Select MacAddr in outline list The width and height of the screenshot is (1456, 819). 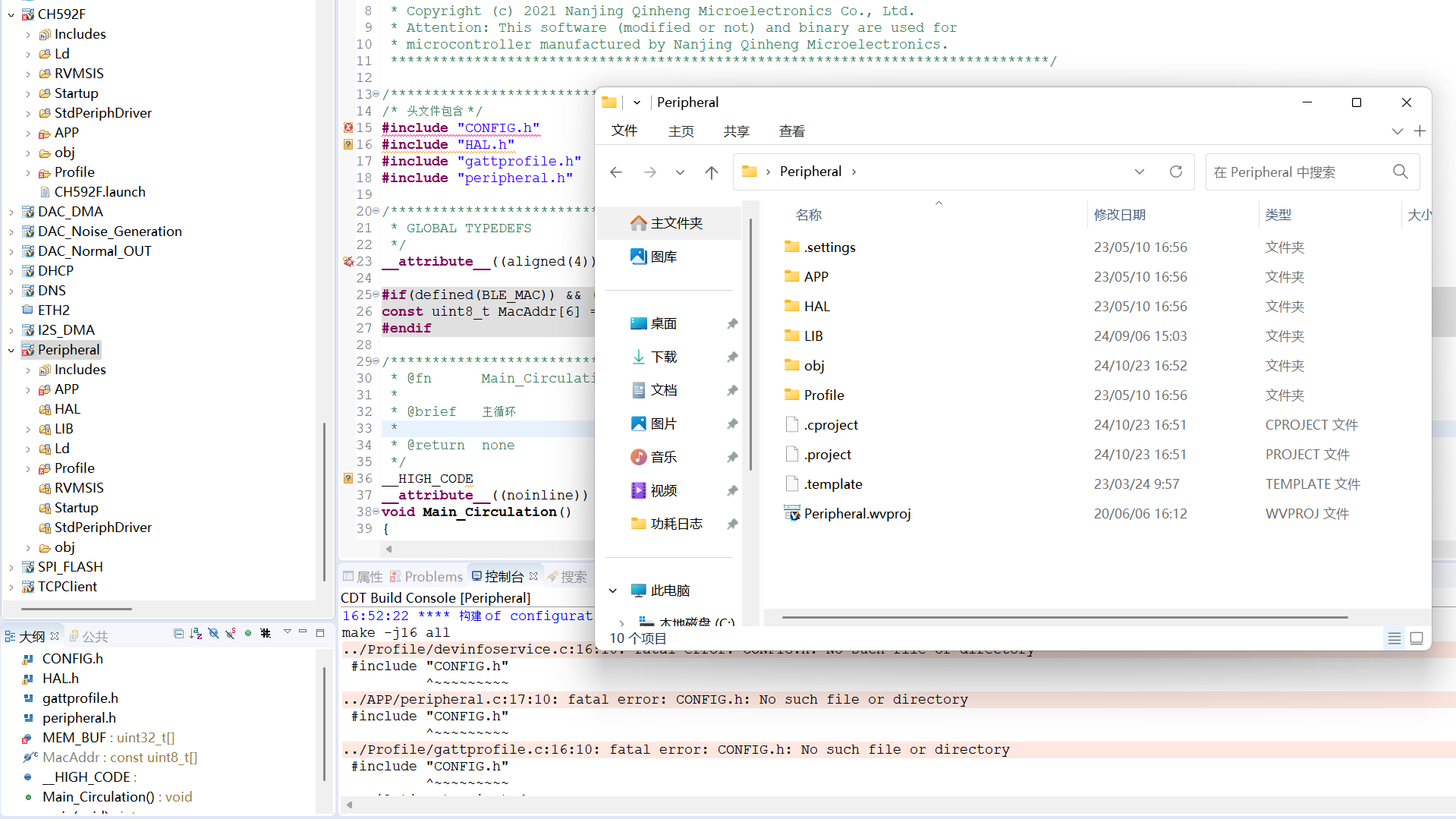111,758
